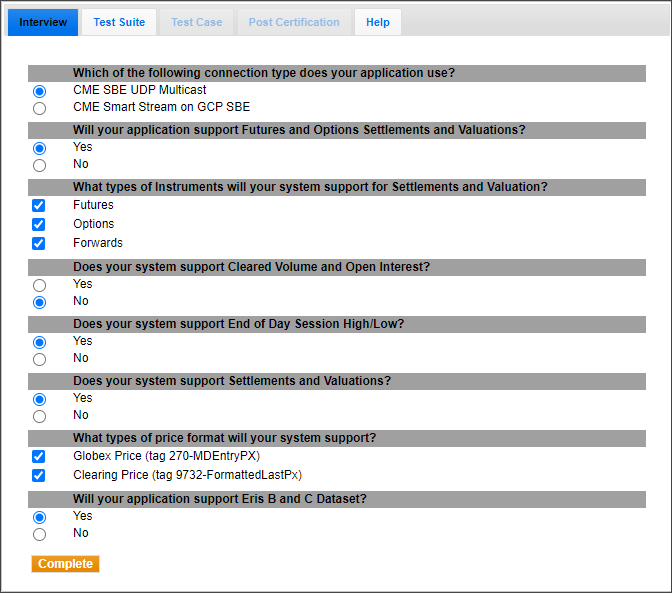
Task: Choose Yes for End of Day Session High/Low
Action: tap(39, 342)
